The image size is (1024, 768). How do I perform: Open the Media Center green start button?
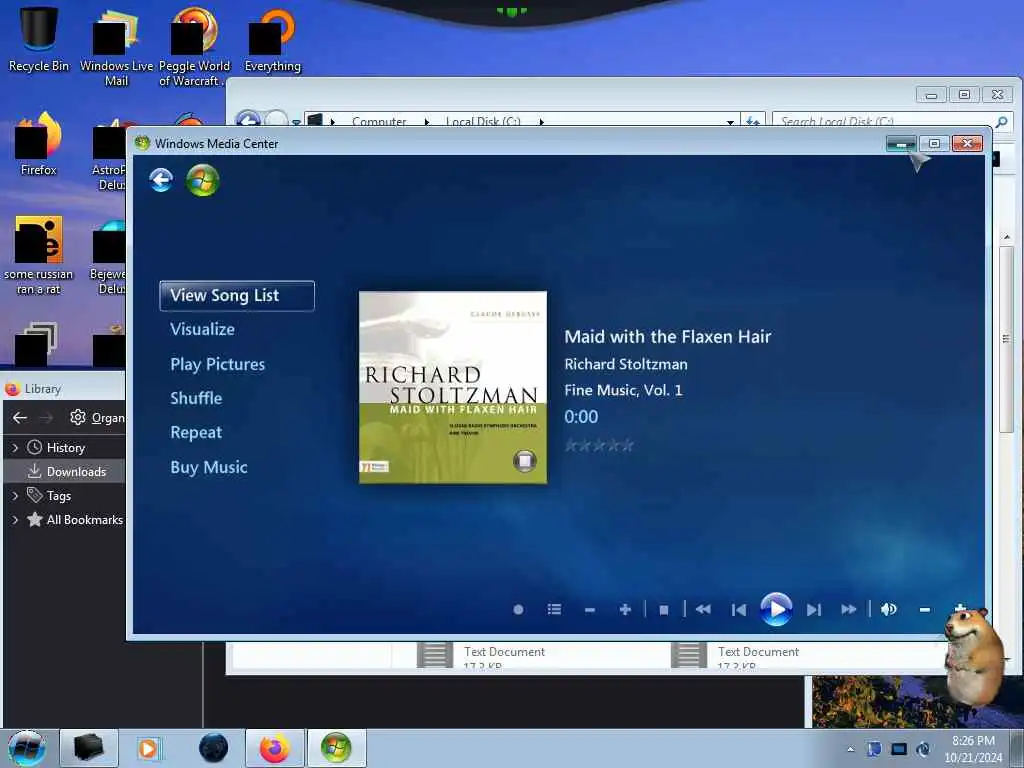pos(202,181)
